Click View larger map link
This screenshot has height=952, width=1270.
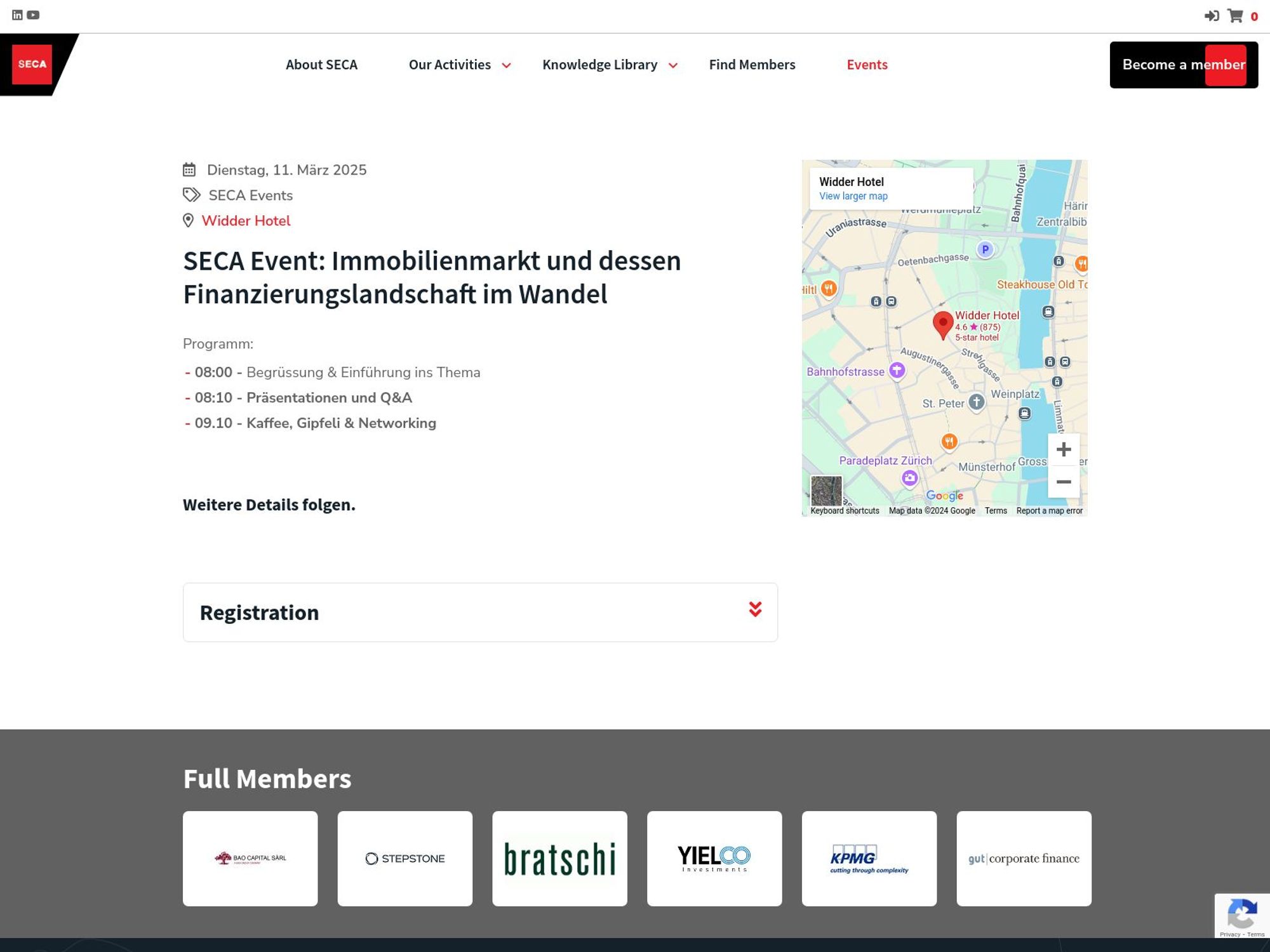click(x=853, y=196)
